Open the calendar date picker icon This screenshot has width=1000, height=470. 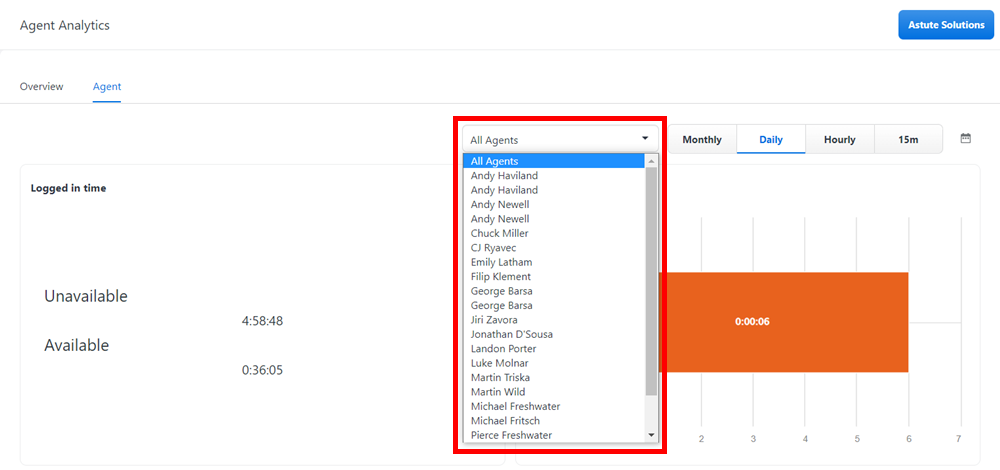pos(966,139)
